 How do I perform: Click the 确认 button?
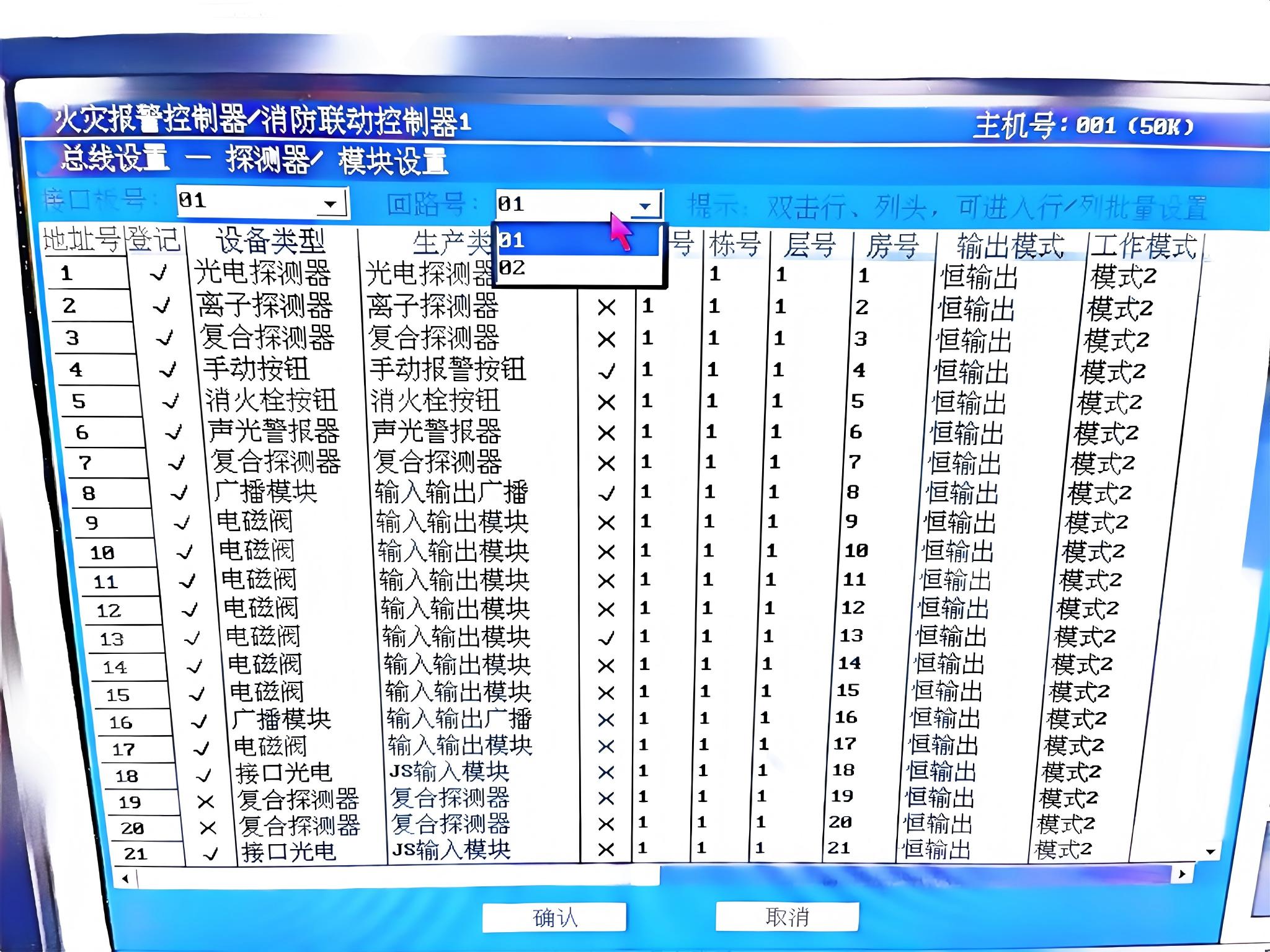[x=554, y=917]
